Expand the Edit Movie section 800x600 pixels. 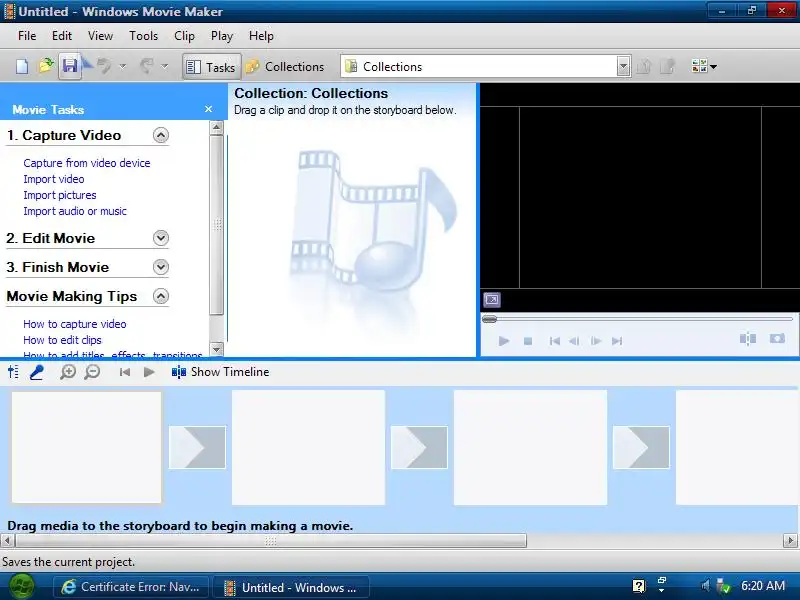(161, 238)
